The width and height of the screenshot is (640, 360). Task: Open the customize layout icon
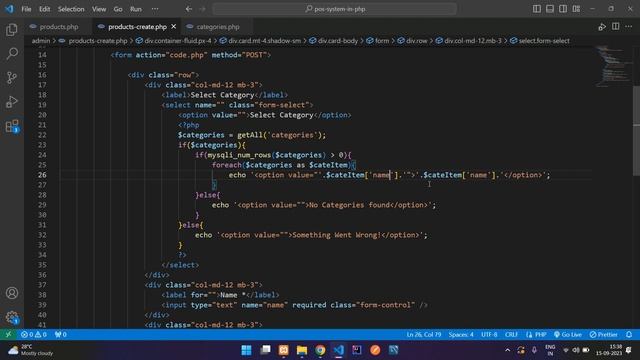point(576,9)
